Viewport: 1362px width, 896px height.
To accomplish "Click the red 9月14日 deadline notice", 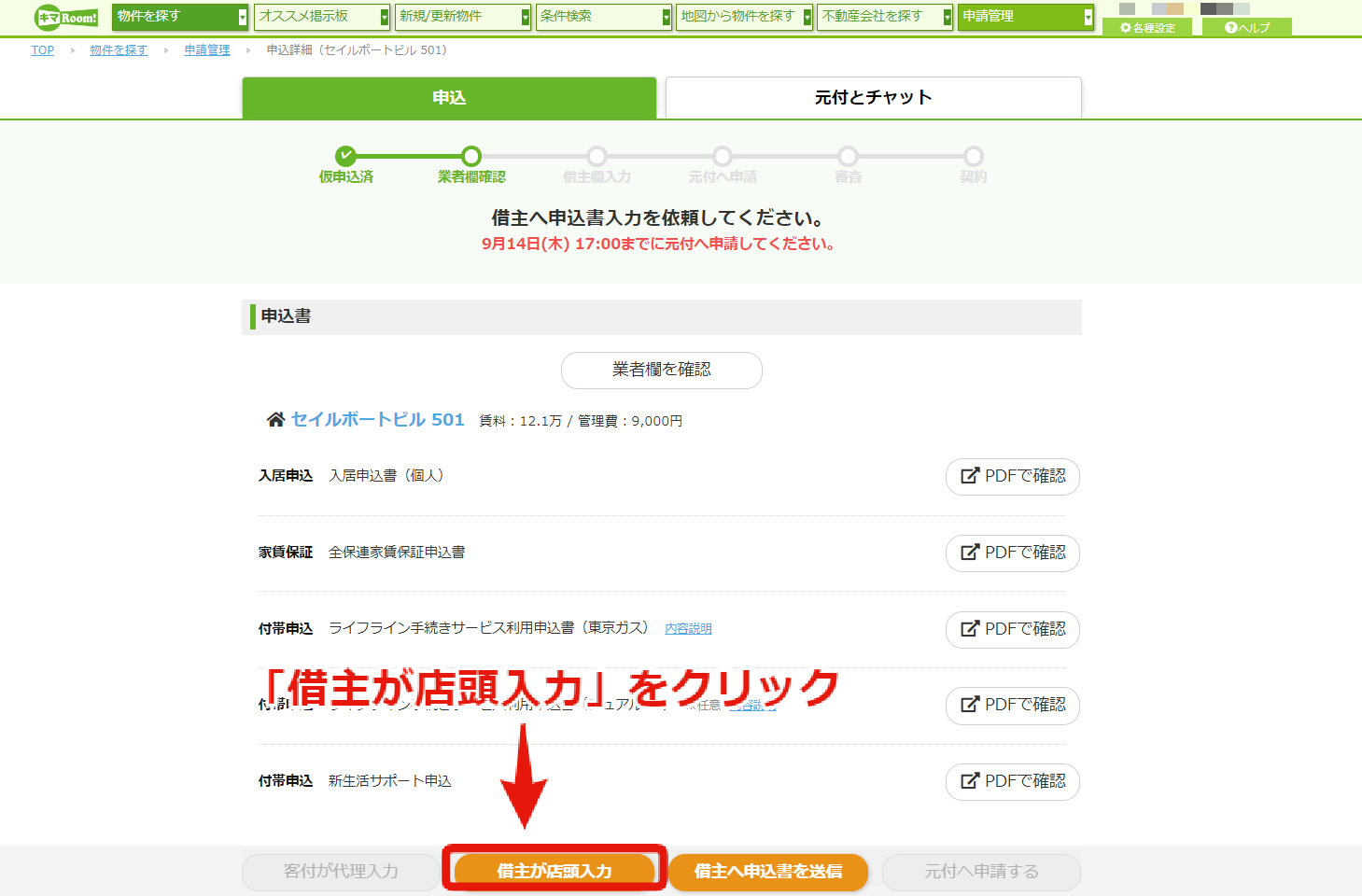I will [658, 244].
